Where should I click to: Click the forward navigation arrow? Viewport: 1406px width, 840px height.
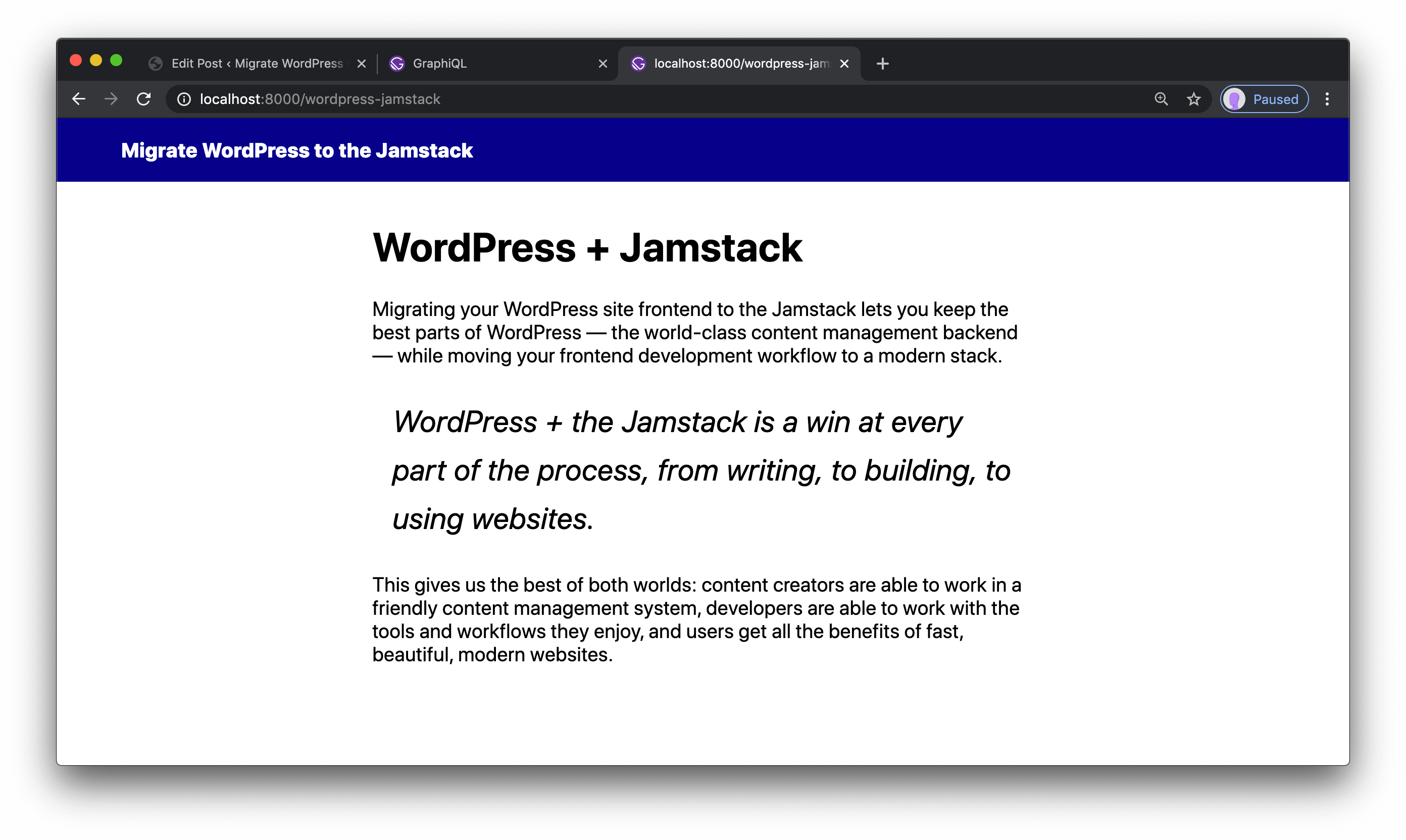pyautogui.click(x=111, y=98)
